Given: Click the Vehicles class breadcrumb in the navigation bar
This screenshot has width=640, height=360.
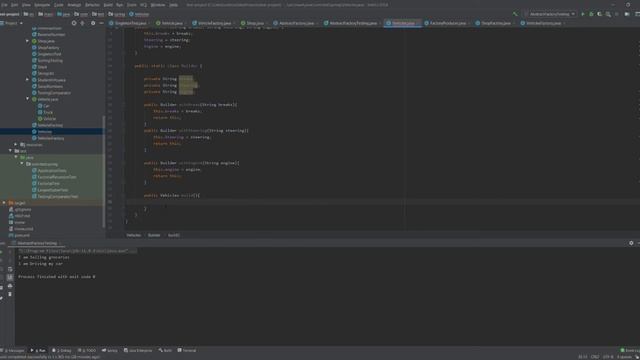Looking at the screenshot, I should coord(139,14).
